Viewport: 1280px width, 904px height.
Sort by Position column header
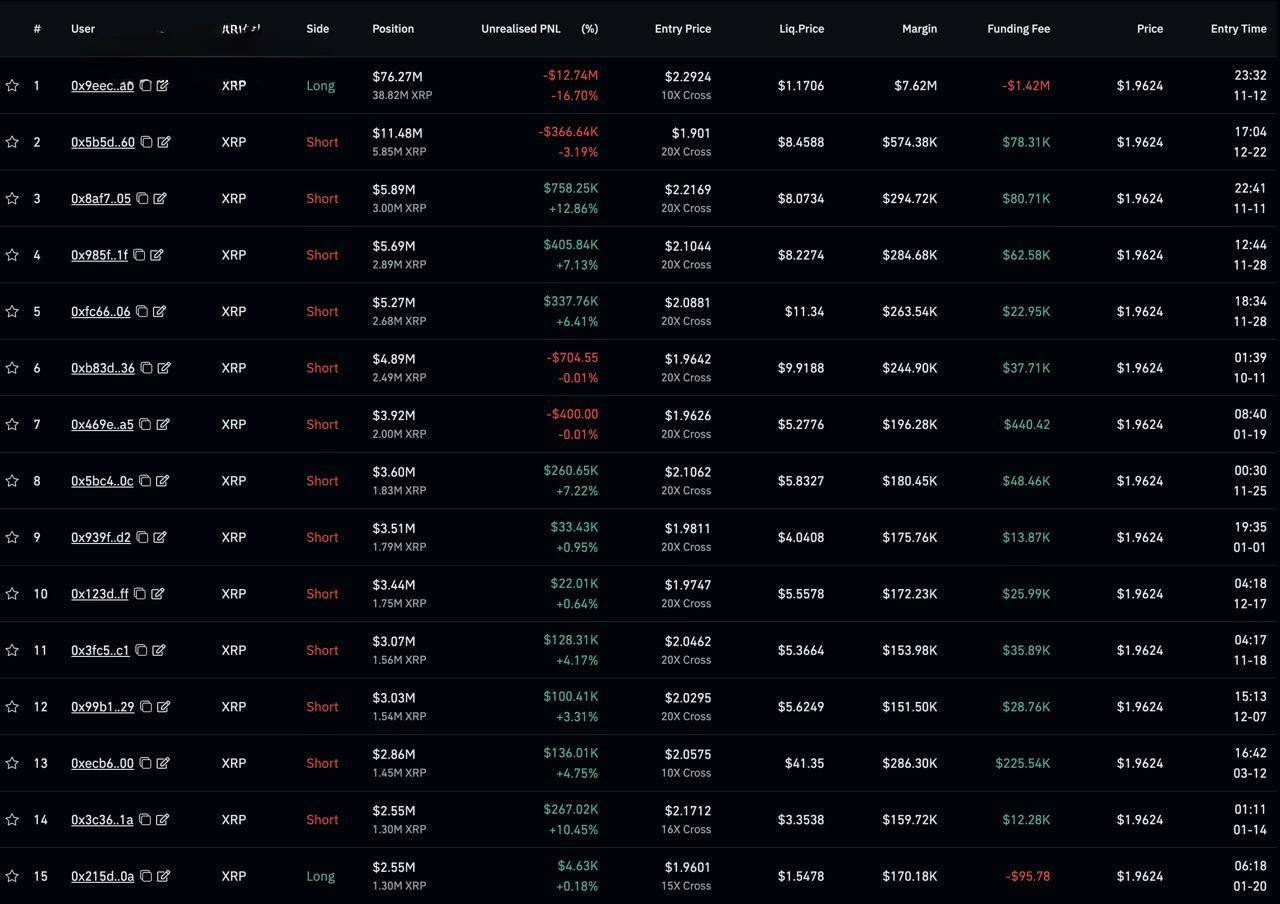pyautogui.click(x=393, y=29)
